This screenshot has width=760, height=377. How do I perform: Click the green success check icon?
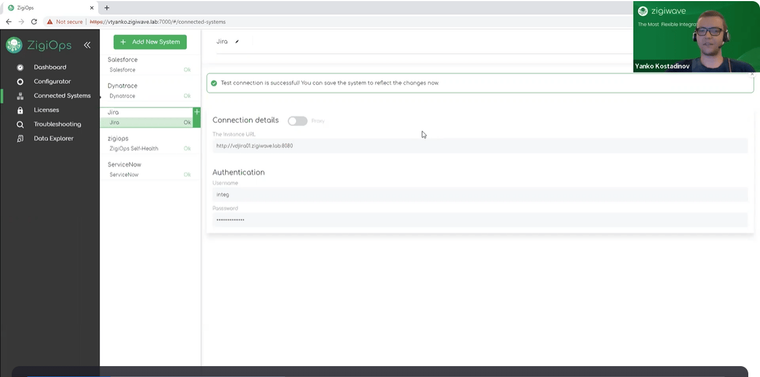click(214, 83)
